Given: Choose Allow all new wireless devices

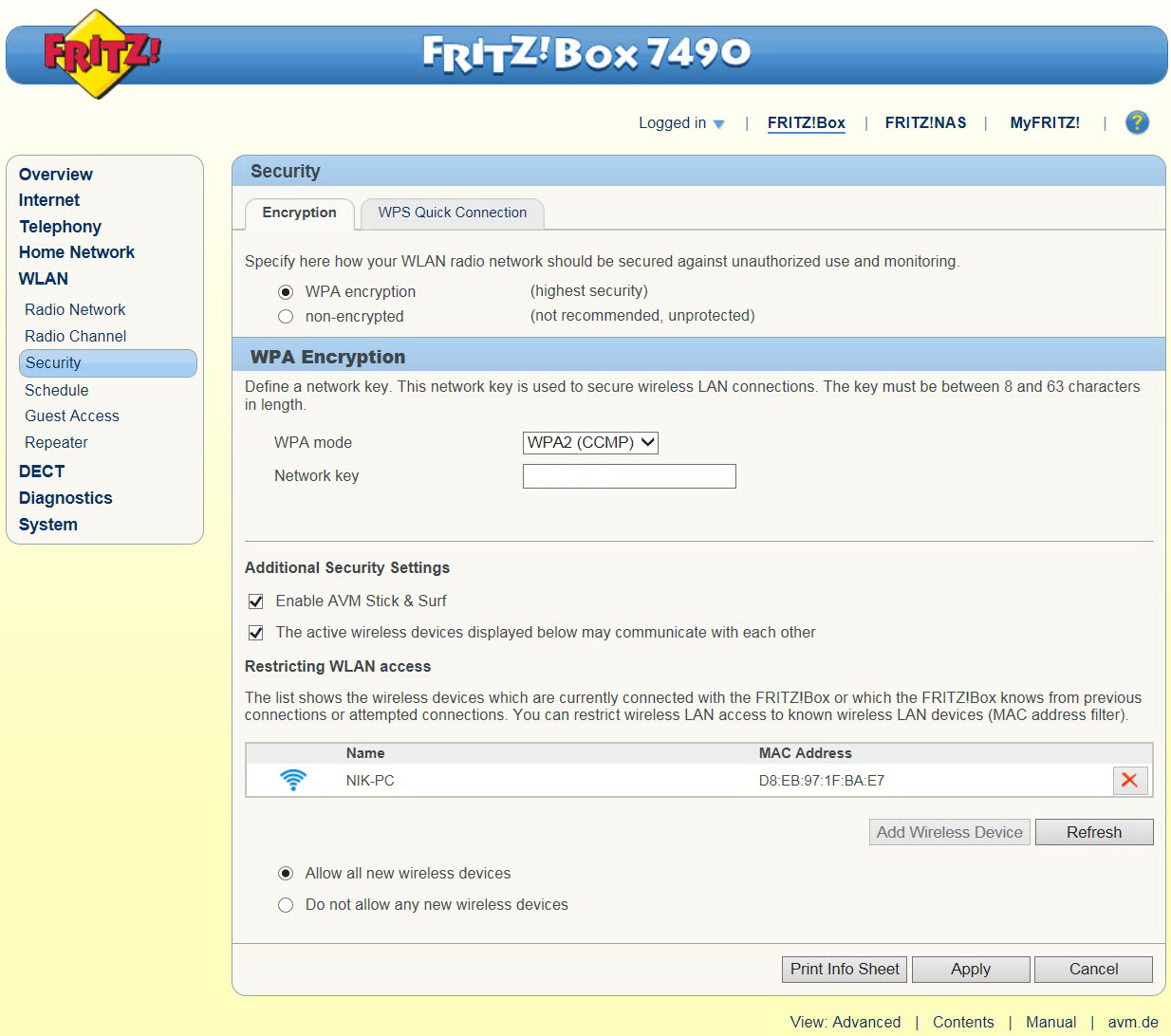Looking at the screenshot, I should 286,874.
